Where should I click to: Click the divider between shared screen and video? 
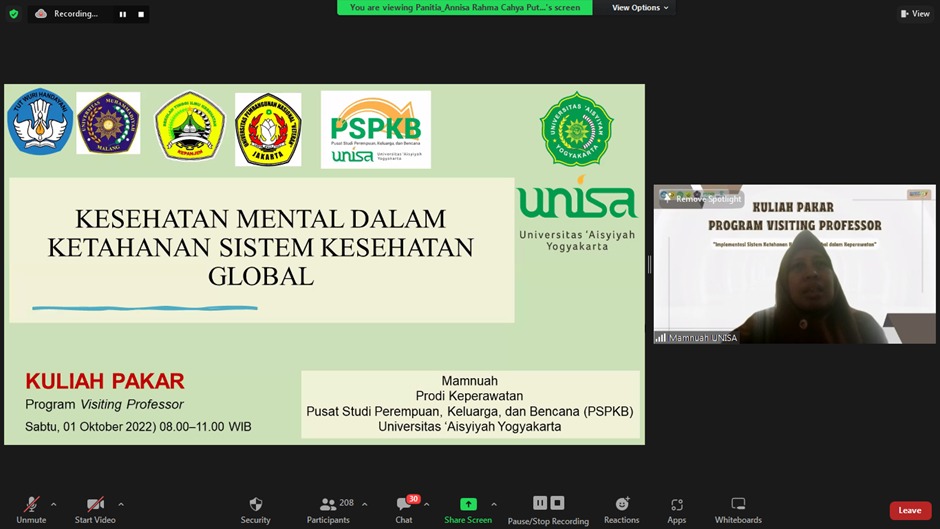coord(649,264)
